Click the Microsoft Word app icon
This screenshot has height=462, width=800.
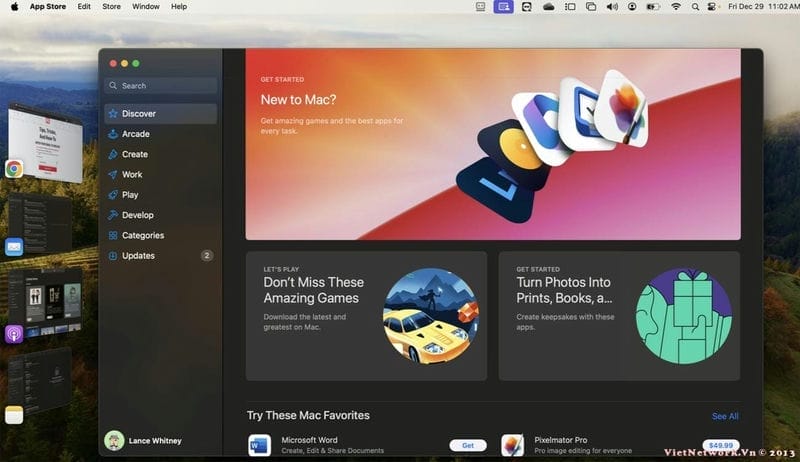(260, 445)
